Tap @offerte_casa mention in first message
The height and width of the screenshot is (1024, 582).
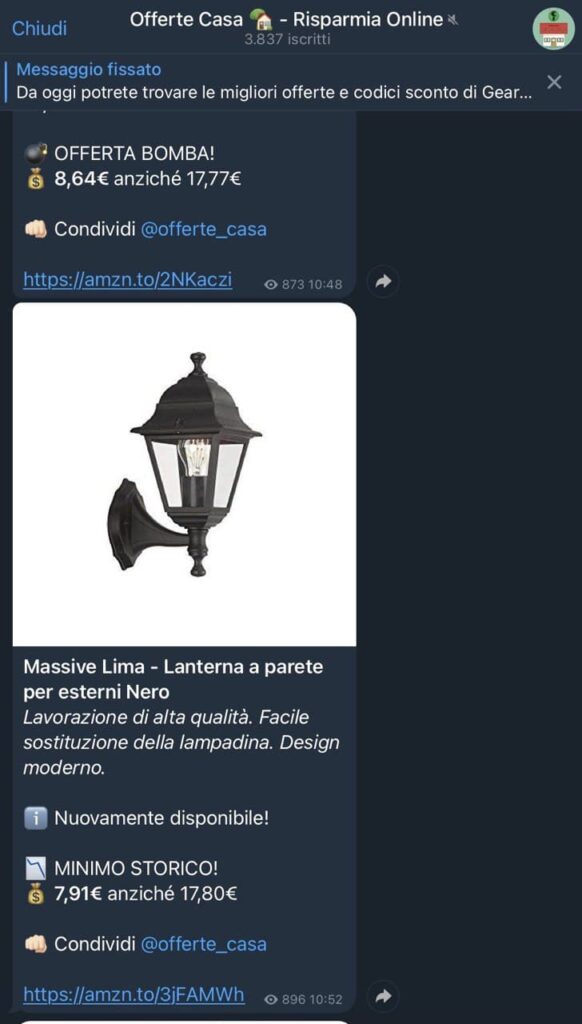pyautogui.click(x=204, y=229)
